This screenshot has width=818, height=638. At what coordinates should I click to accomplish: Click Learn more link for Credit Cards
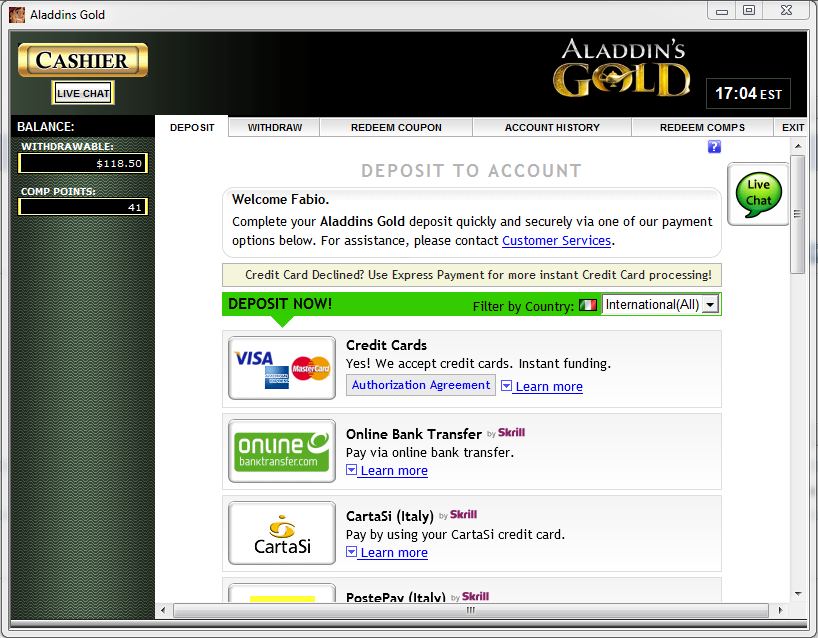549,387
